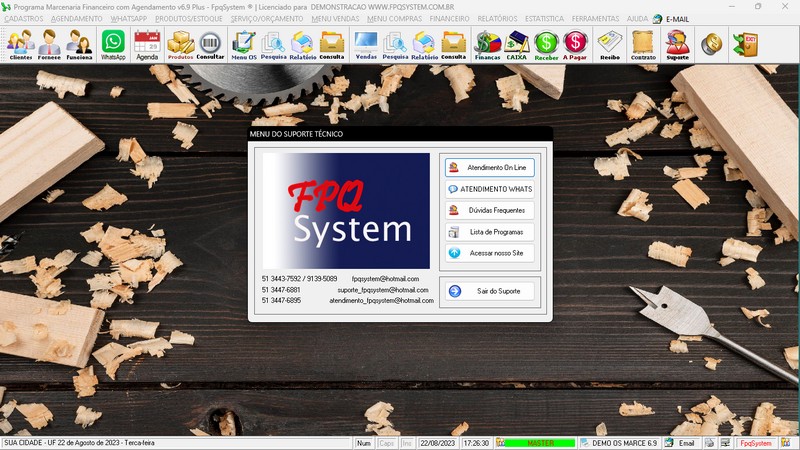The height and width of the screenshot is (450, 800).
Task: Open the MENU COMPRAS menu
Action: point(394,19)
